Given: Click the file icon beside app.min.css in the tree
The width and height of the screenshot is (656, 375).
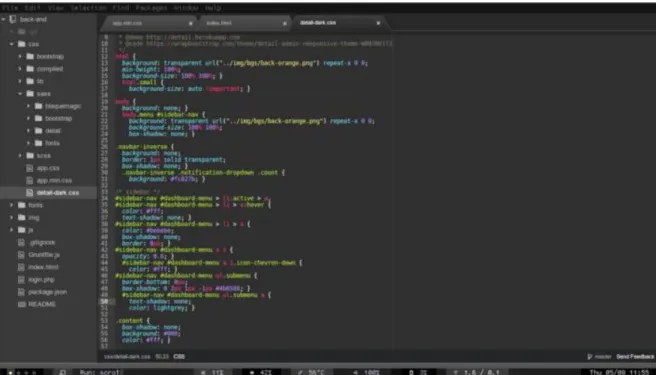Looking at the screenshot, I should (30, 180).
